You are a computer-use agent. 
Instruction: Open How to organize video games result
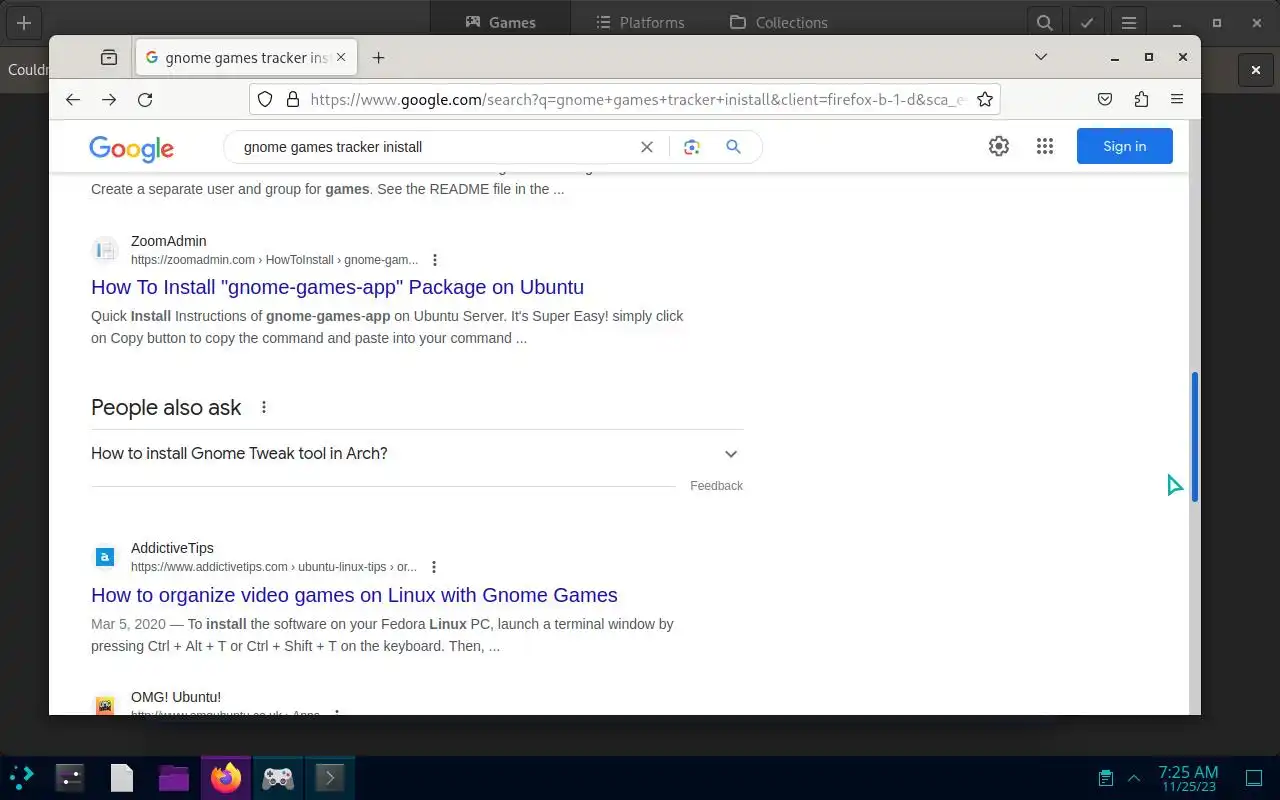click(354, 595)
